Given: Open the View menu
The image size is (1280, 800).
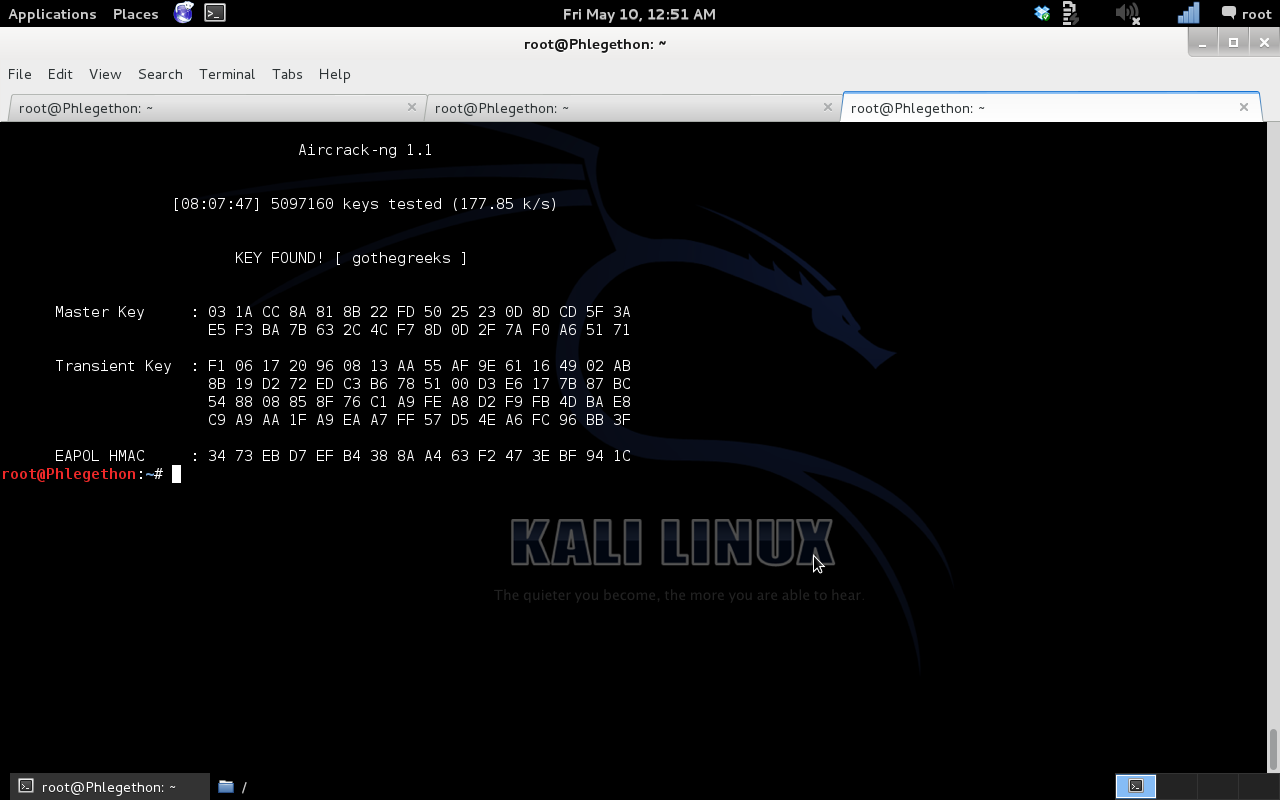Looking at the screenshot, I should [105, 74].
